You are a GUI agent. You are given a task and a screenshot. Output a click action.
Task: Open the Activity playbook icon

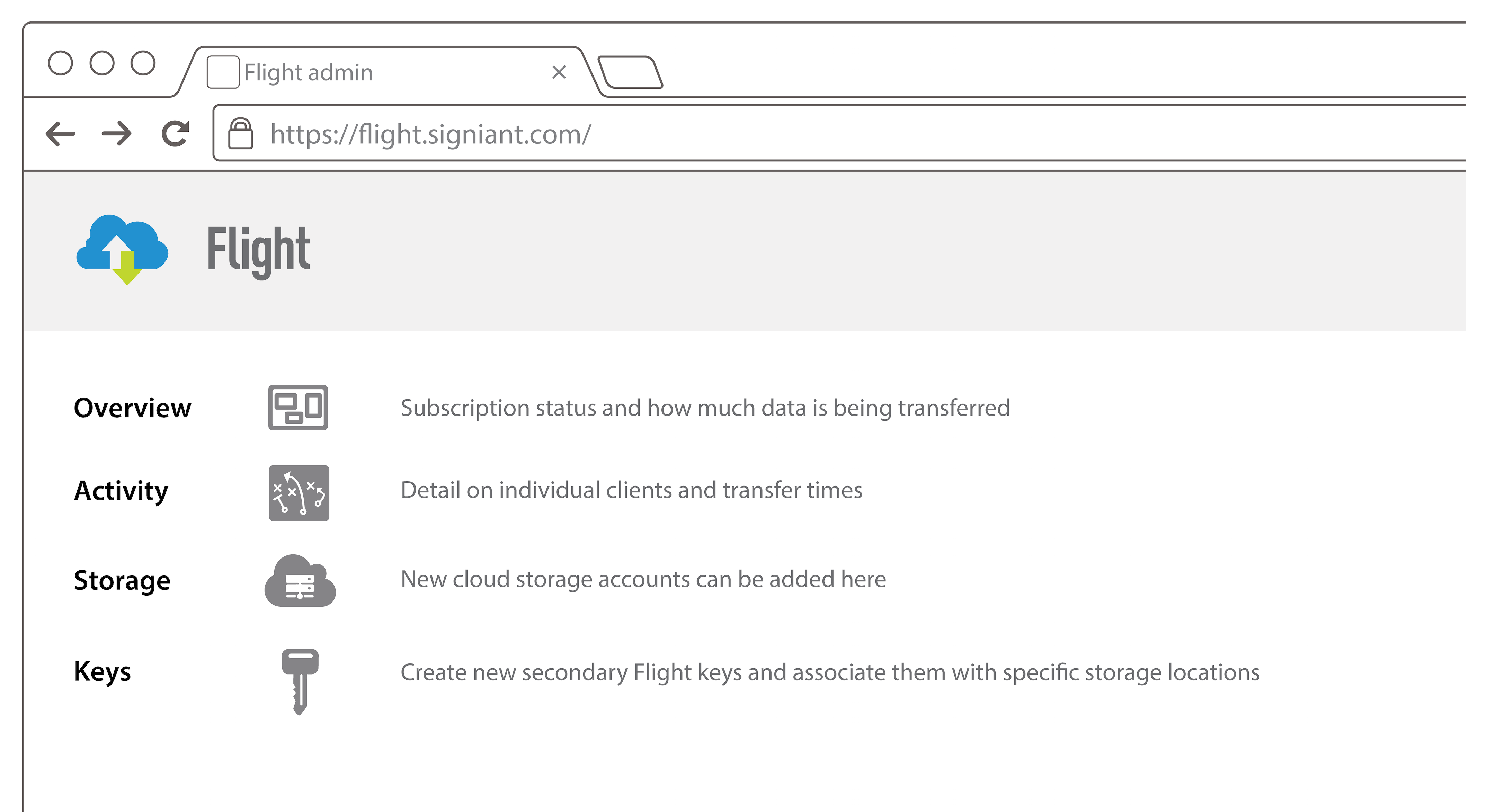299,493
